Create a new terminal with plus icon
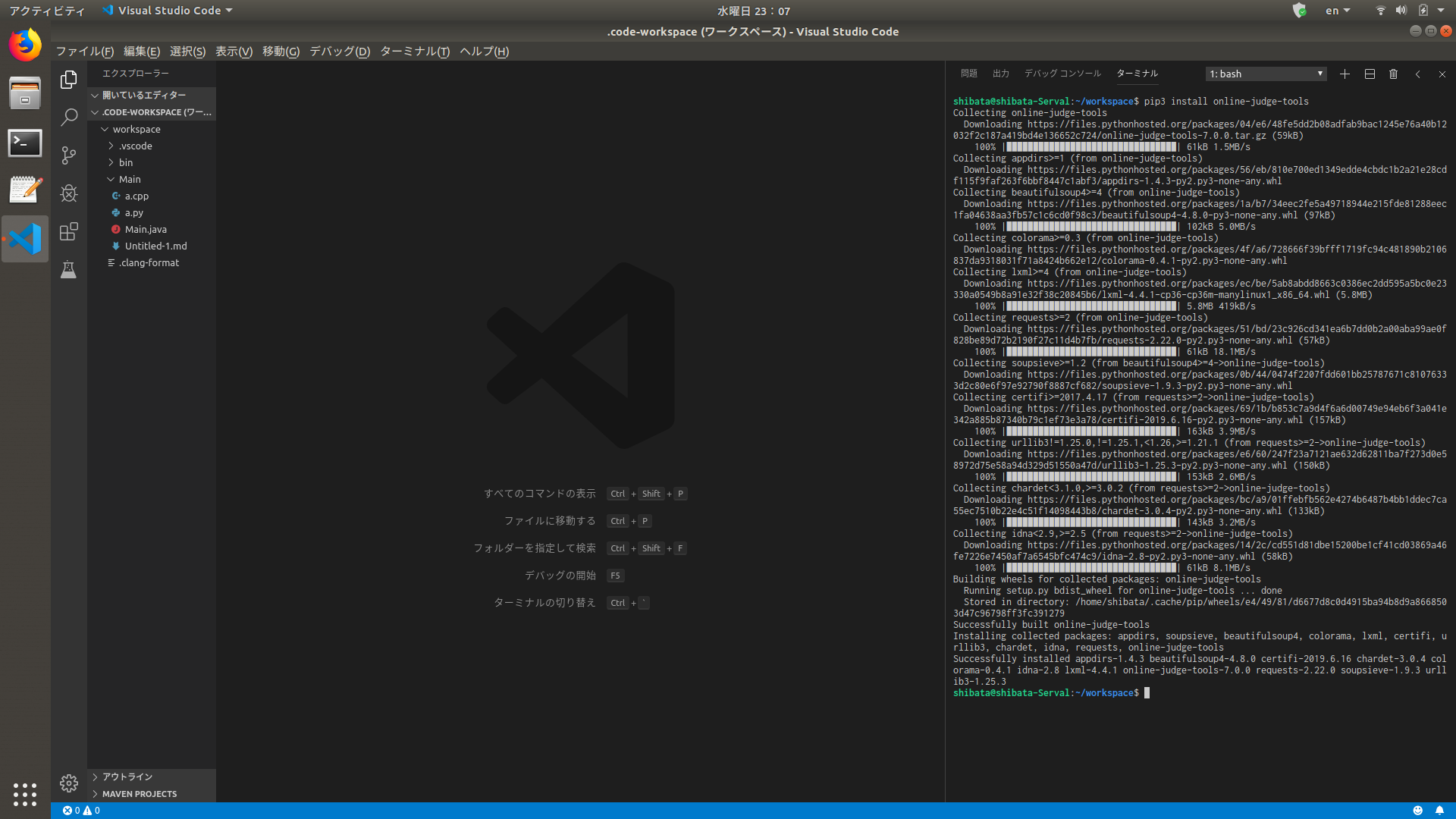 [x=1345, y=74]
